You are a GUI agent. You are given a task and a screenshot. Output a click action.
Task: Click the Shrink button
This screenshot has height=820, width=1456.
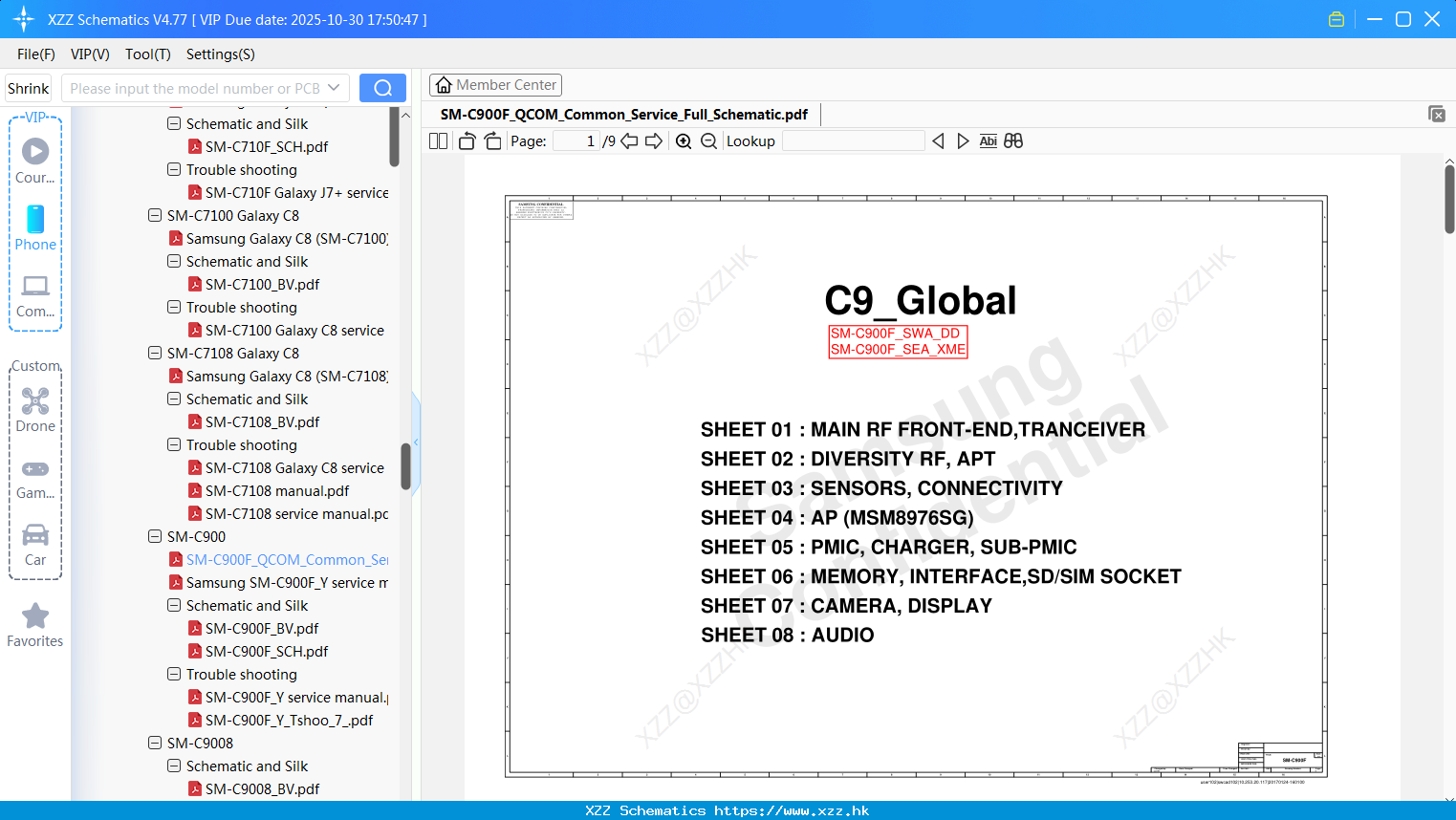29,88
